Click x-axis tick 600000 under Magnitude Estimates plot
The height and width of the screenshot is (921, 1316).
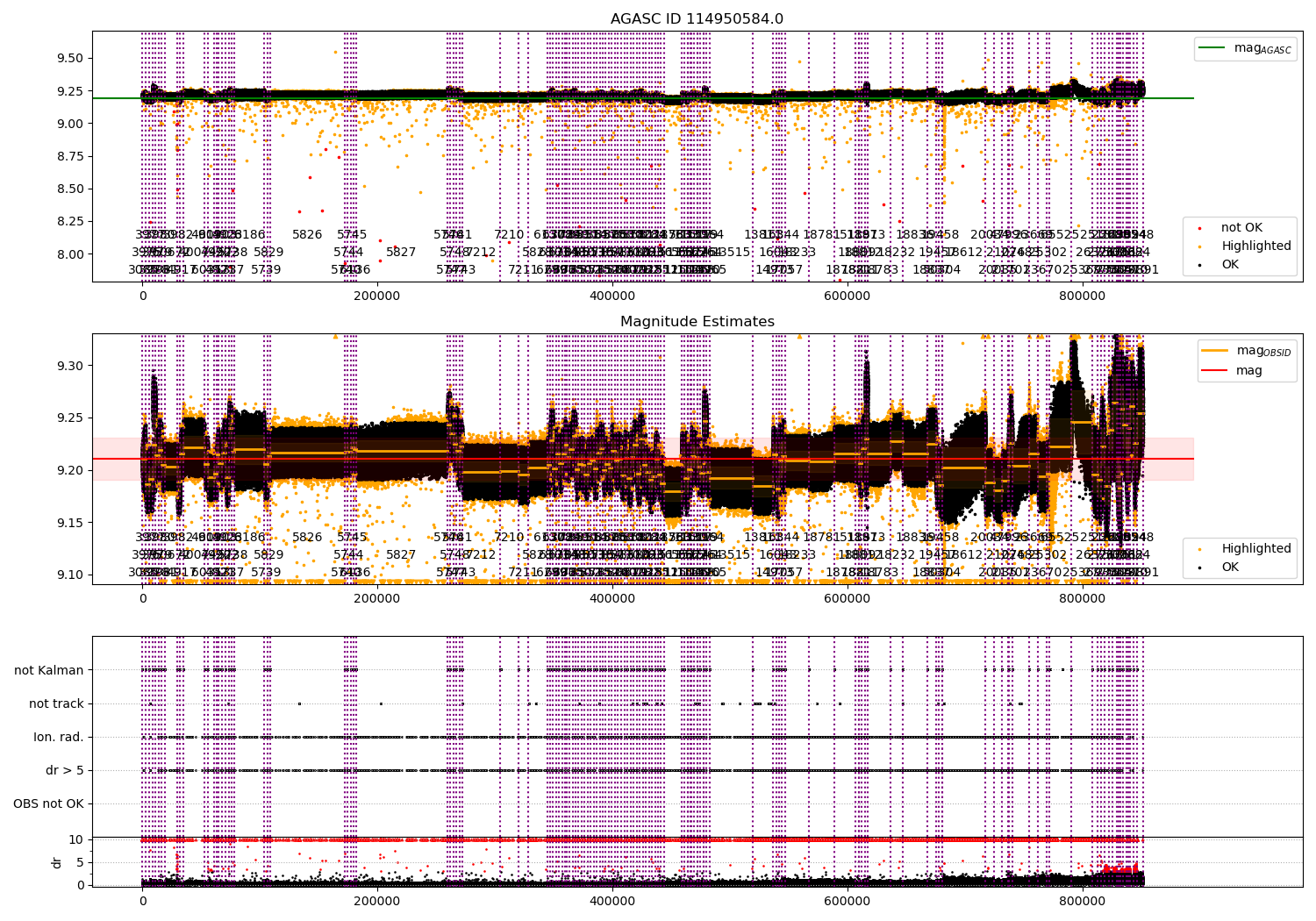coord(848,599)
